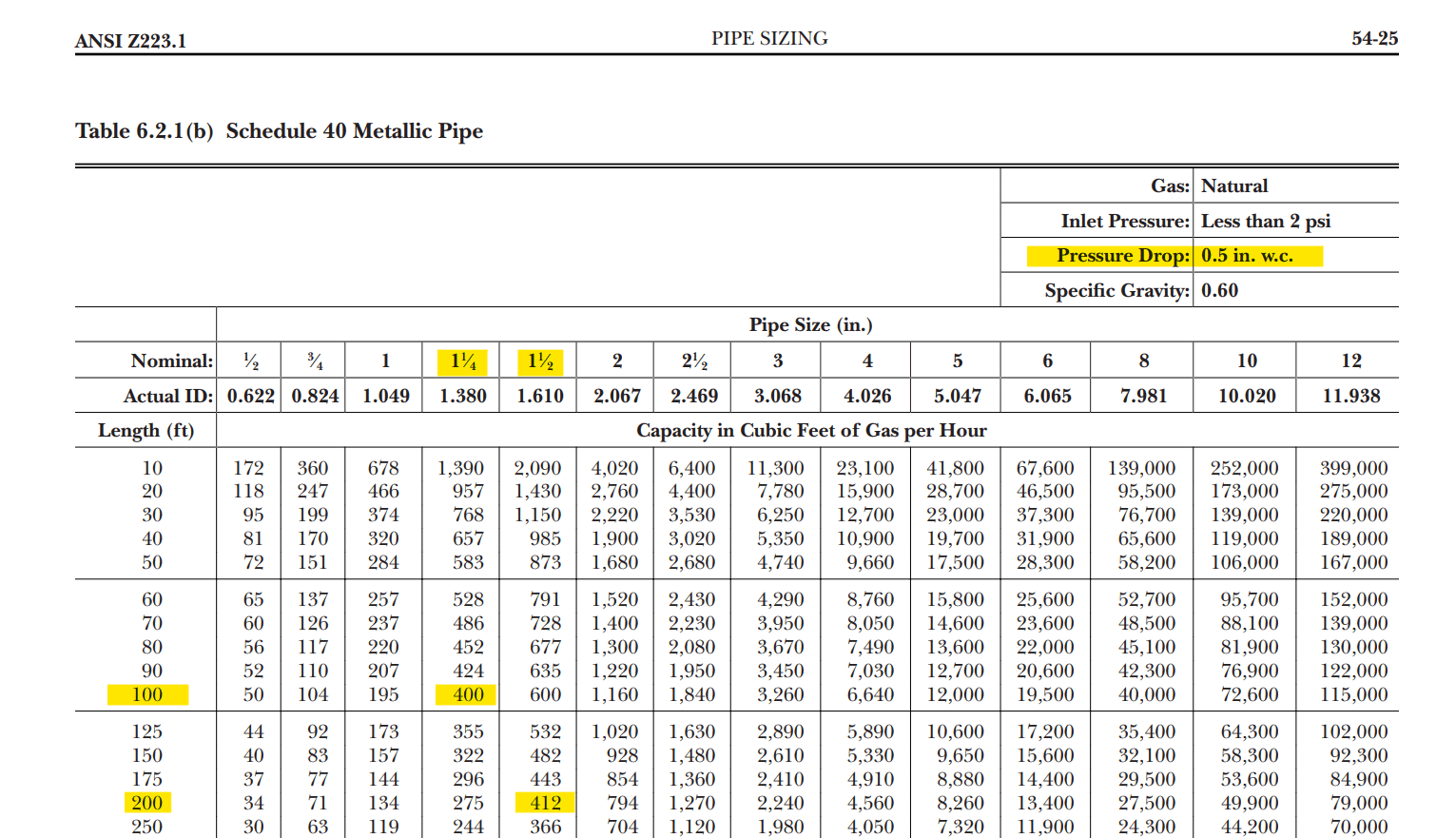The height and width of the screenshot is (838, 1456).
Task: Click the actual ID value "1.610"
Action: pos(540,396)
